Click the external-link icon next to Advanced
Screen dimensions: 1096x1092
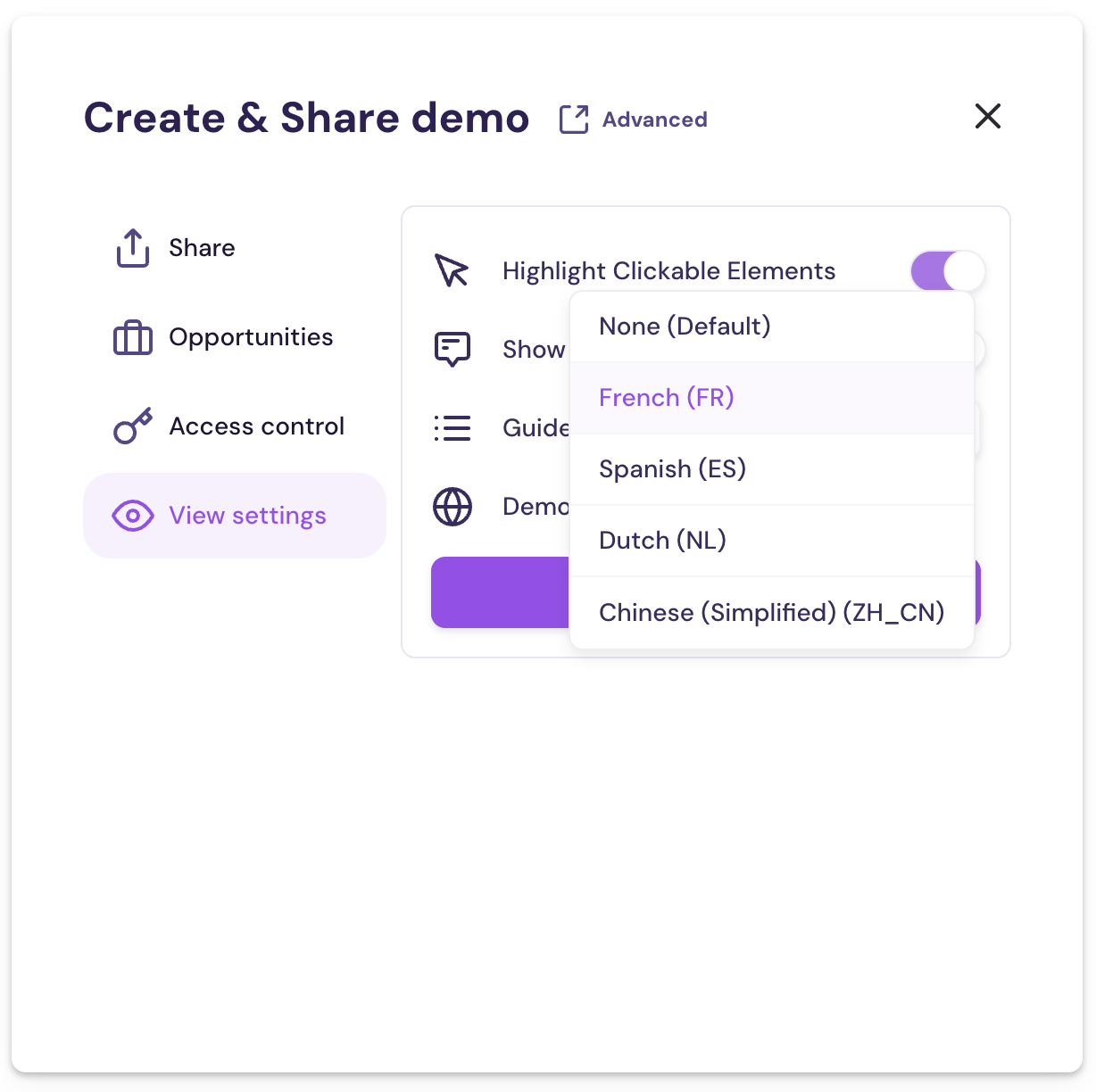point(574,119)
